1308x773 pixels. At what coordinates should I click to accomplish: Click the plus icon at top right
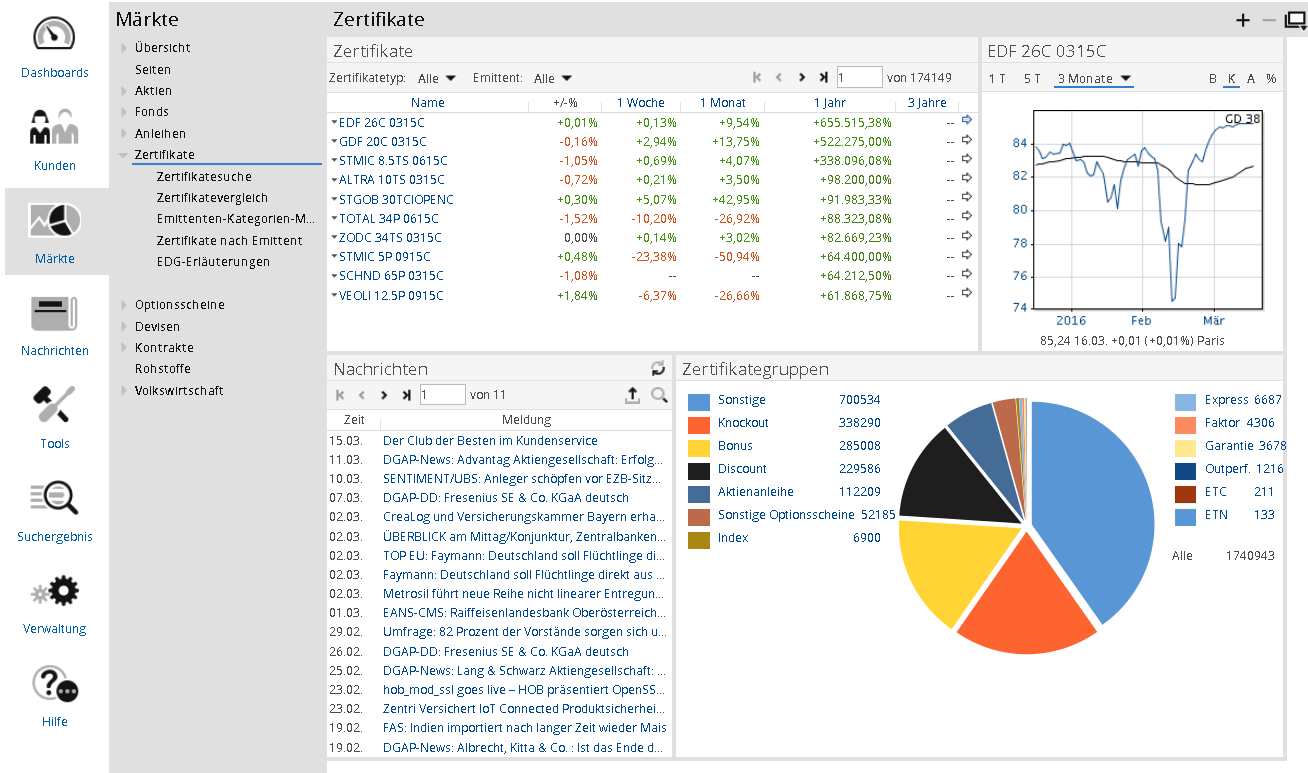pyautogui.click(x=1243, y=20)
